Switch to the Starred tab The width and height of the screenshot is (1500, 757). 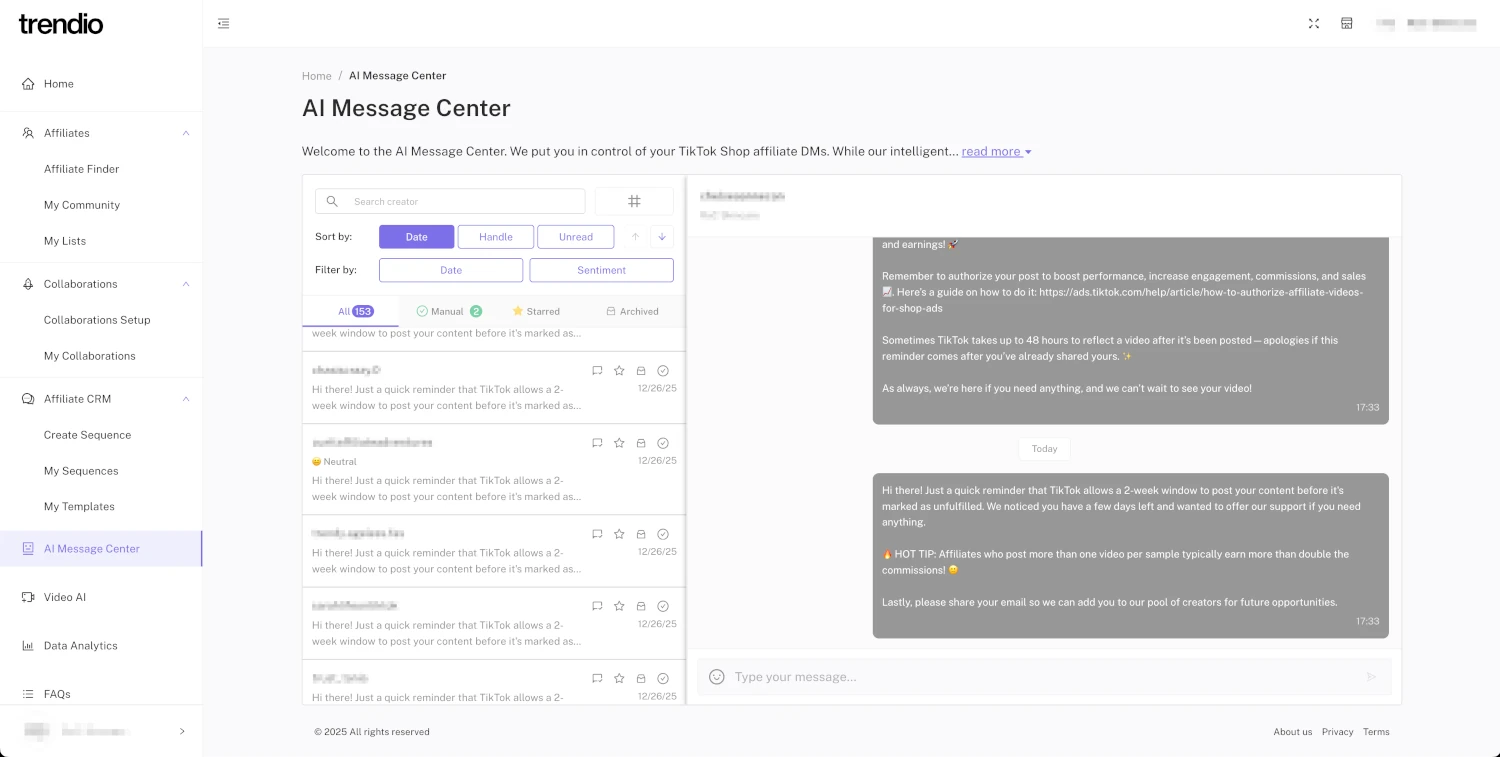point(536,311)
